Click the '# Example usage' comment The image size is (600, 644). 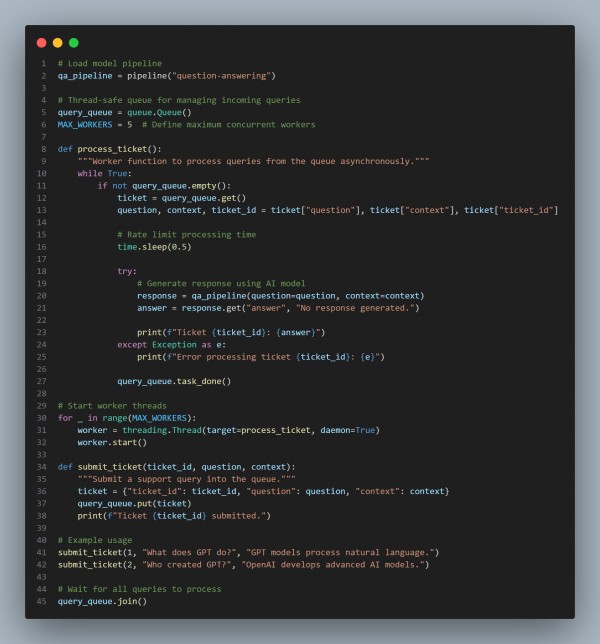coord(95,540)
